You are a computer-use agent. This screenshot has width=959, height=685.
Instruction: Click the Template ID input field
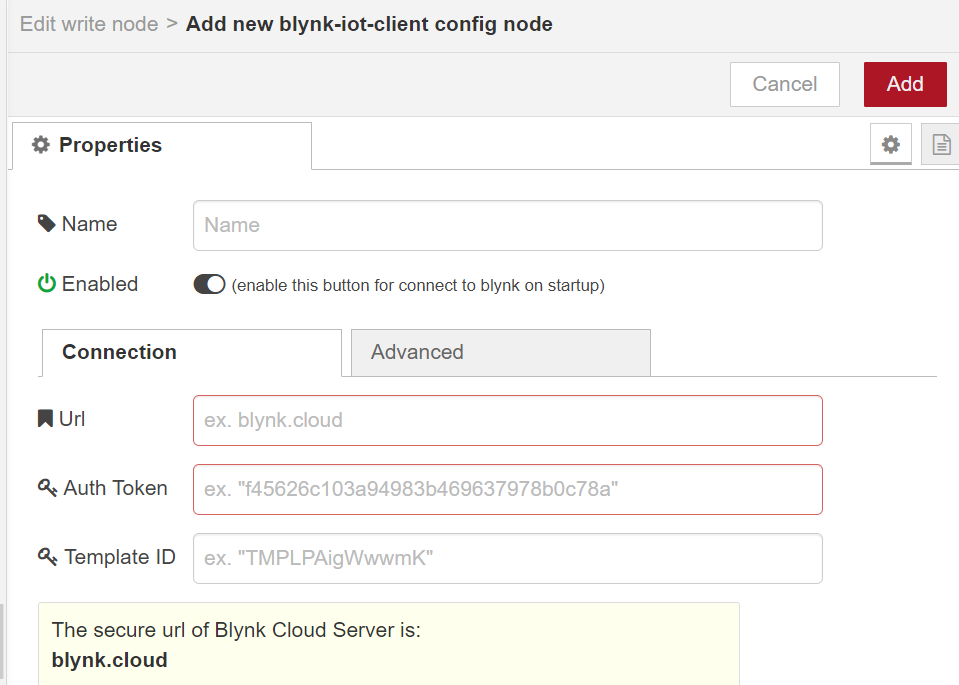click(508, 558)
